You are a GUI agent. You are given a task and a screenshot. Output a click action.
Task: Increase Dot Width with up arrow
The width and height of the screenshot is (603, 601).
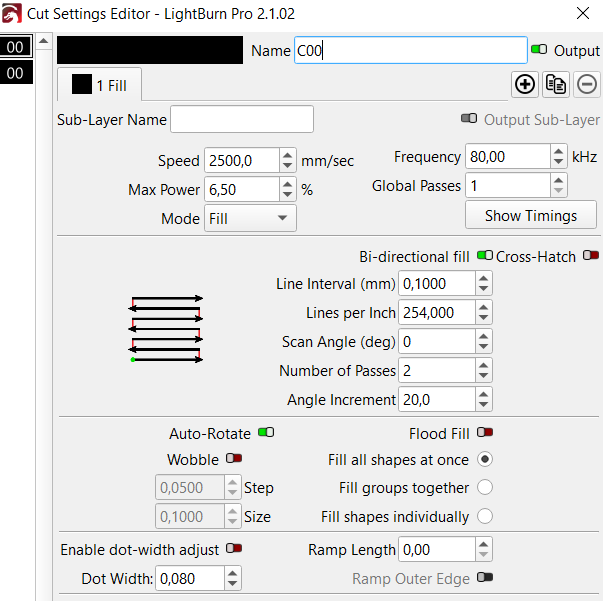[x=232, y=573]
